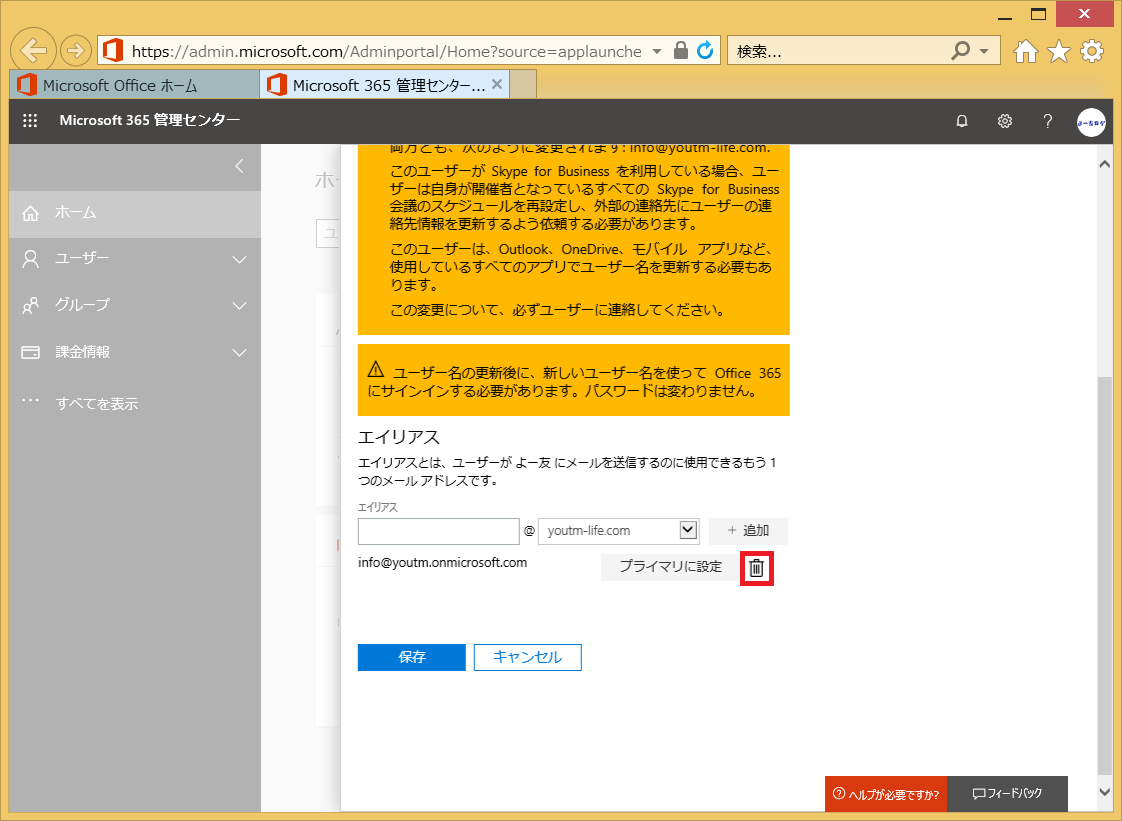Select すべてを表示 in the navigation menu
This screenshot has height=821, width=1122.
point(97,404)
